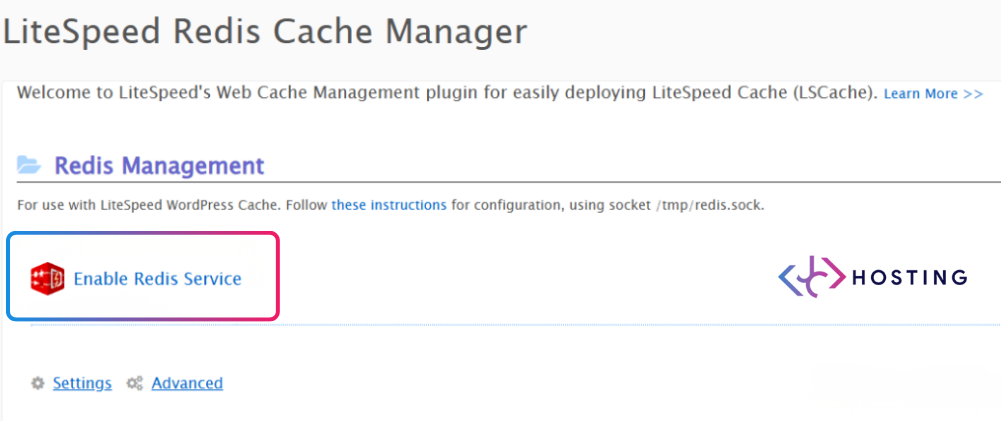Open the Advanced link
Image resolution: width=1001 pixels, height=421 pixels.
point(187,383)
